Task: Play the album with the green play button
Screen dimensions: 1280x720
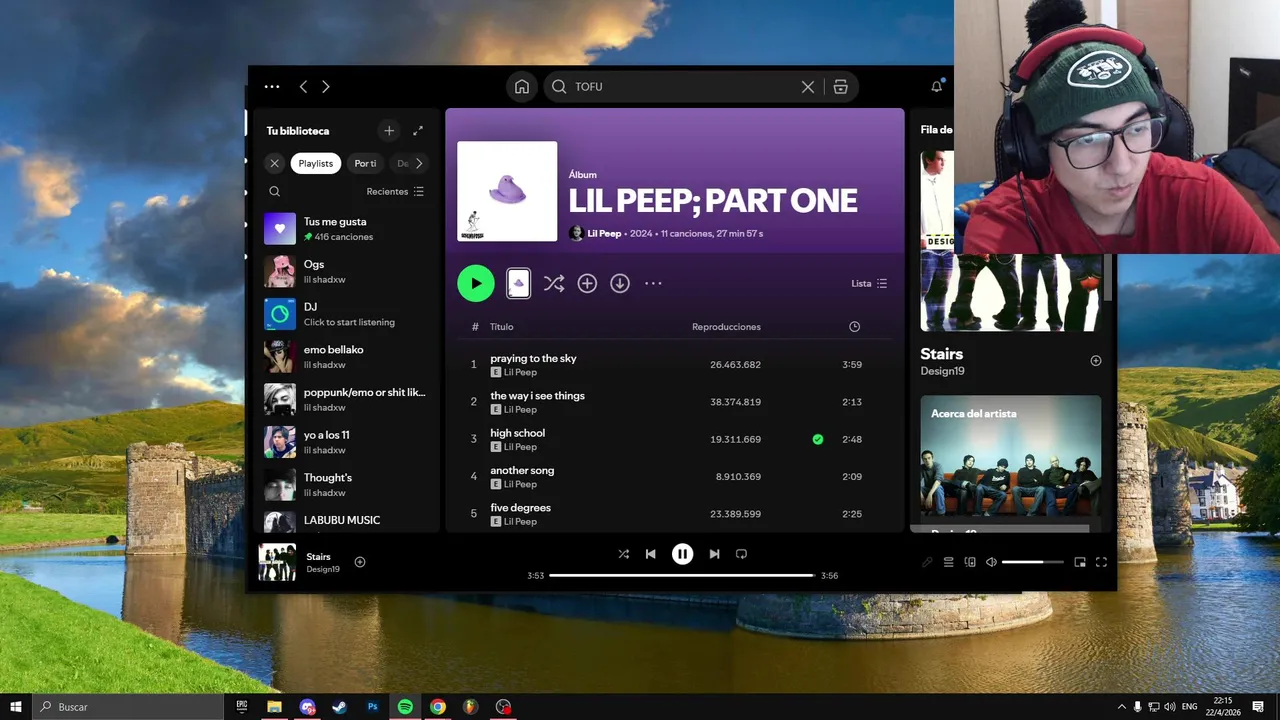Action: [x=476, y=283]
